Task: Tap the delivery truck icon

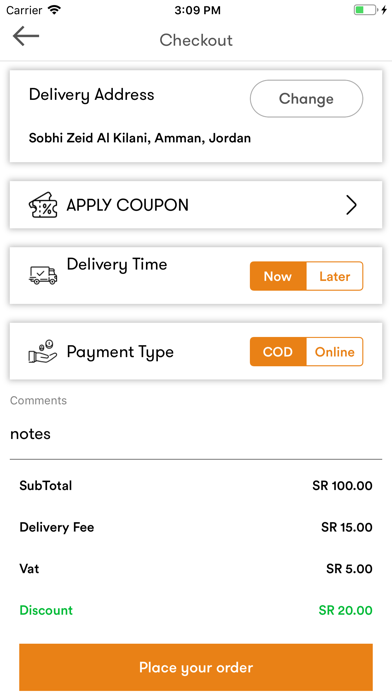Action: click(43, 275)
